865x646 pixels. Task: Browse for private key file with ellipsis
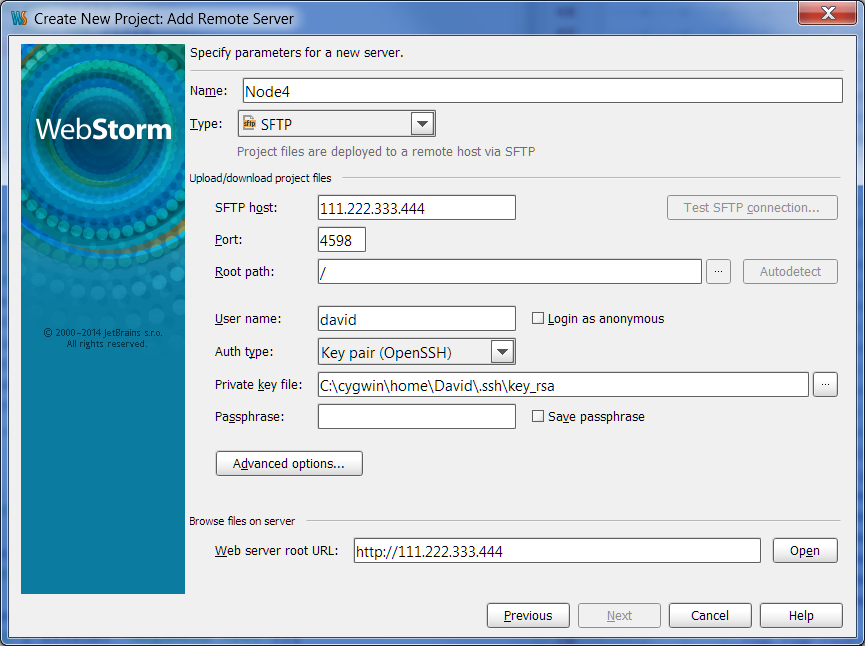[825, 385]
